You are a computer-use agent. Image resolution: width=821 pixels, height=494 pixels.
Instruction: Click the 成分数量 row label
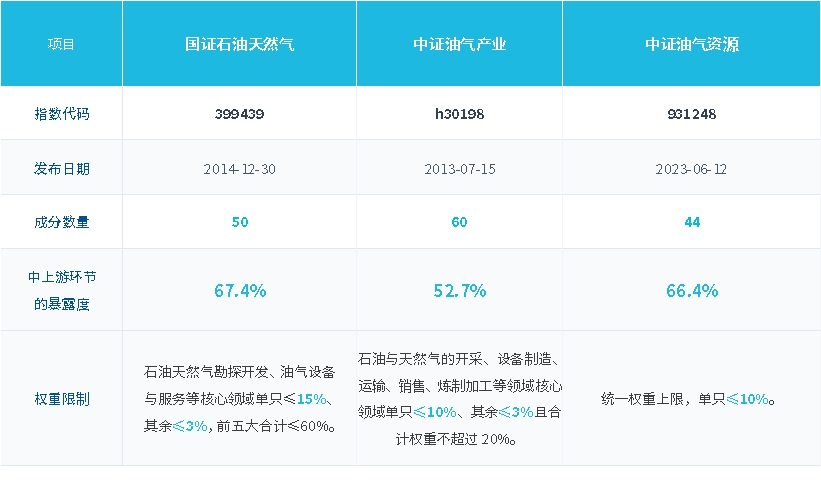(62, 222)
